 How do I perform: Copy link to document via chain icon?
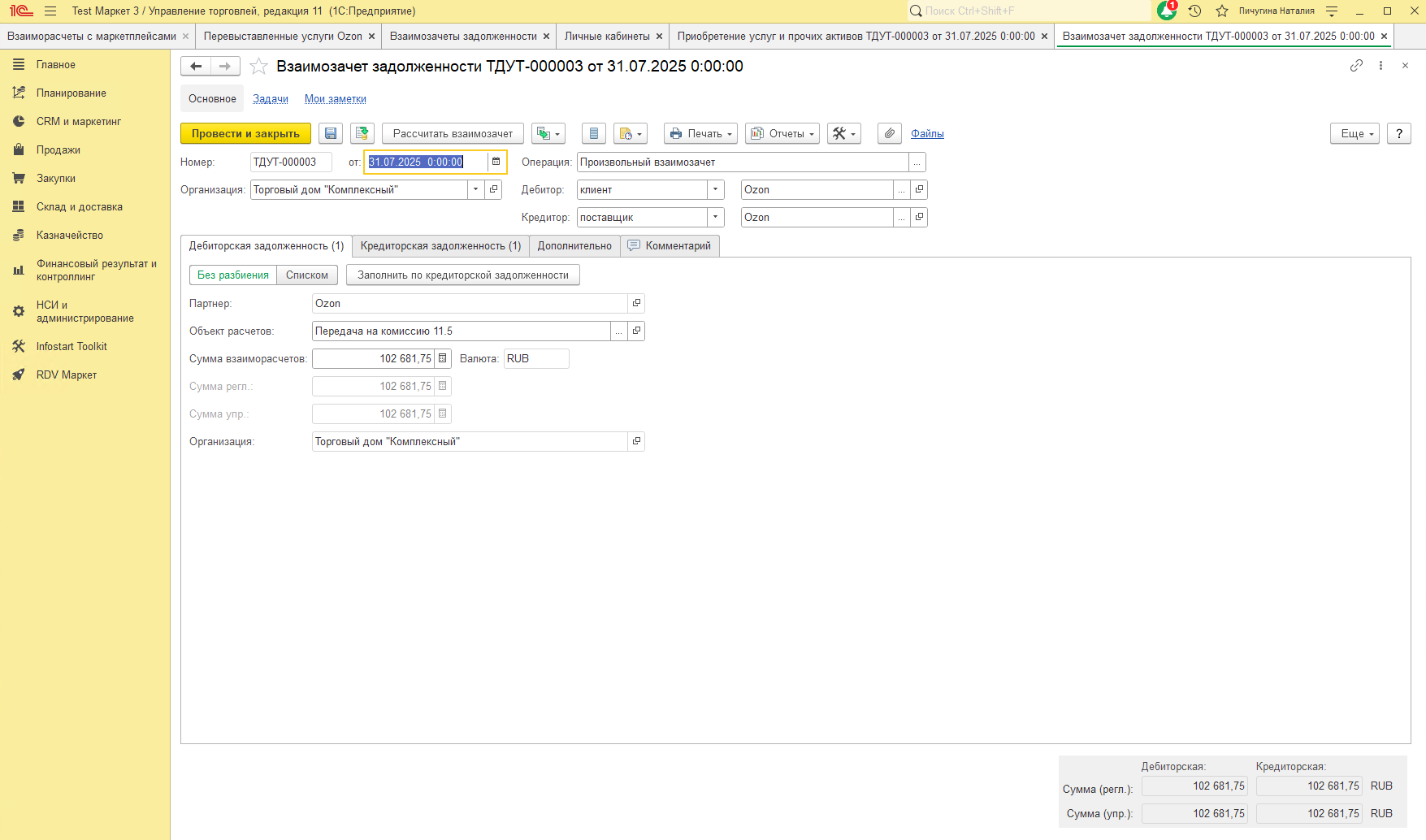coord(1356,66)
